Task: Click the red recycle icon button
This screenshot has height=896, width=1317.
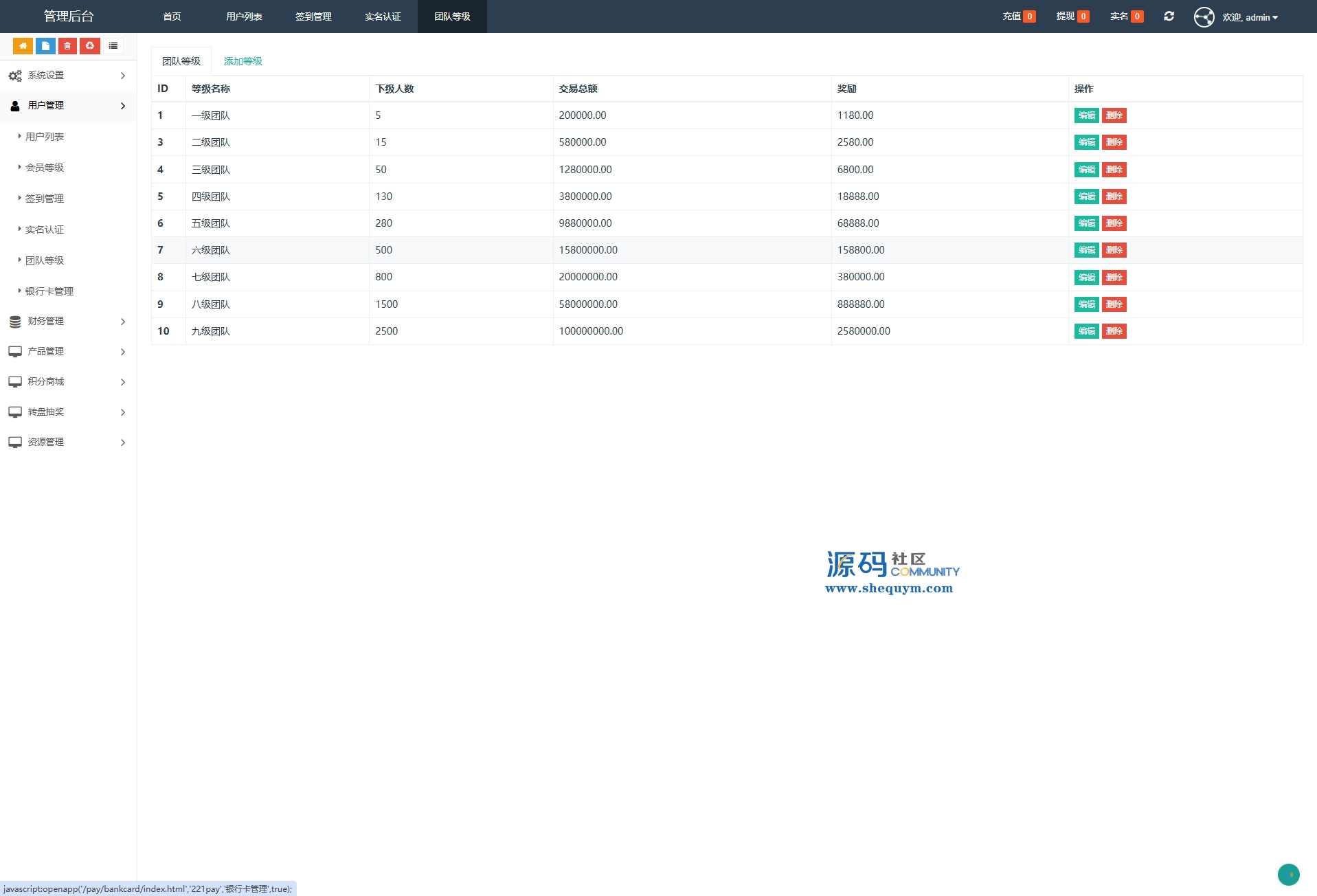Action: tap(90, 46)
